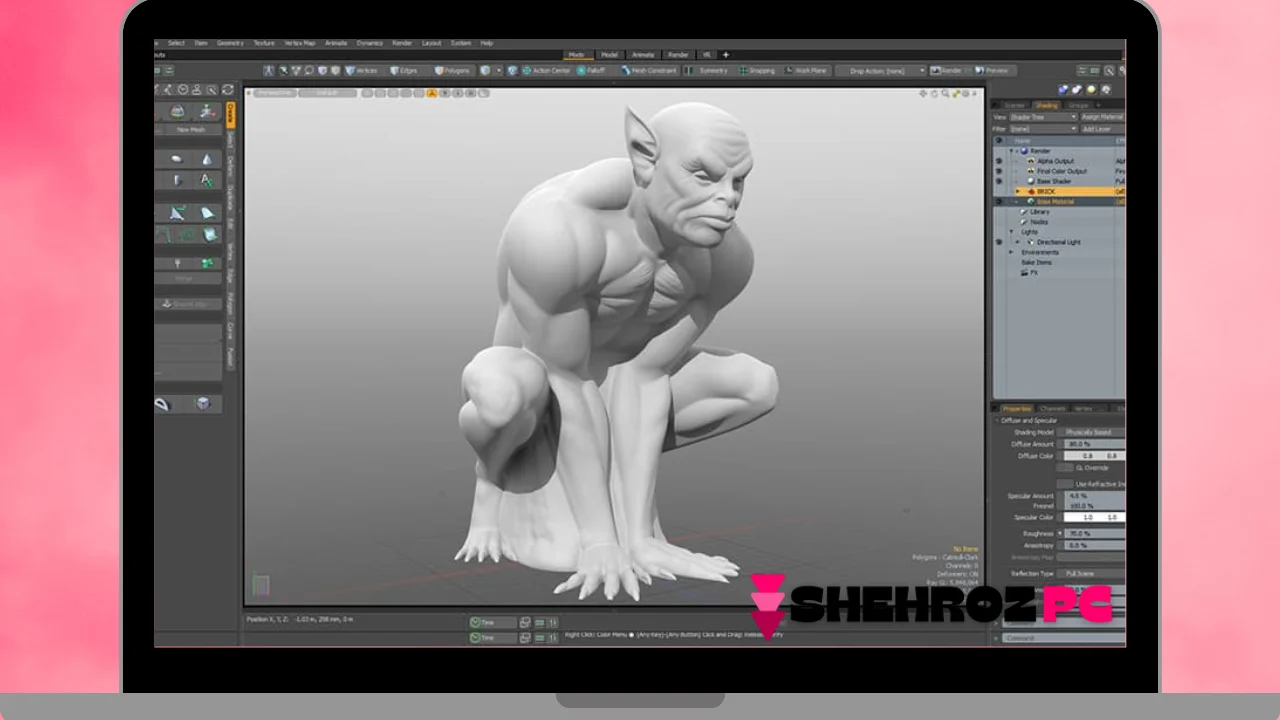
Task: Collapse the Diffuse and Specular section
Action: point(997,421)
